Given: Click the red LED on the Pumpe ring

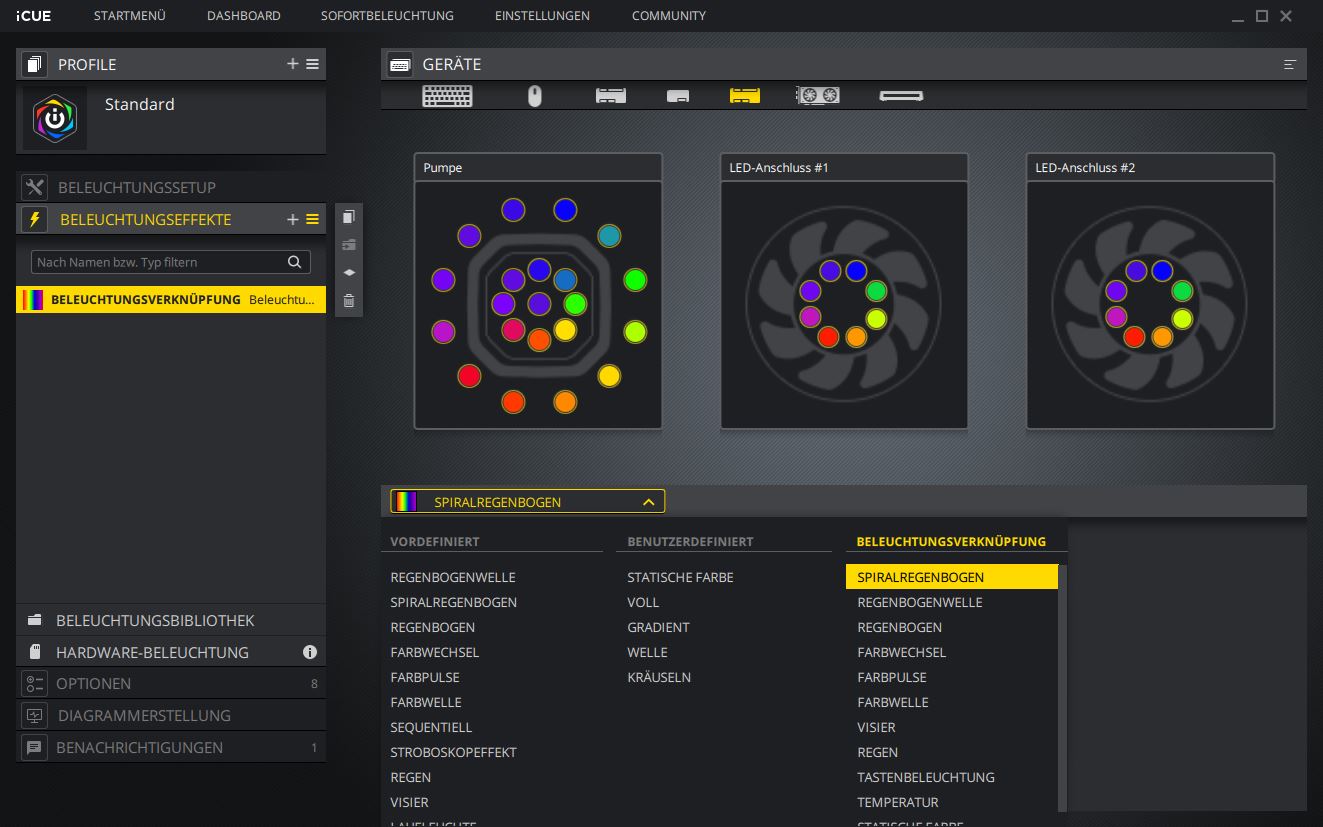Looking at the screenshot, I should point(469,376).
